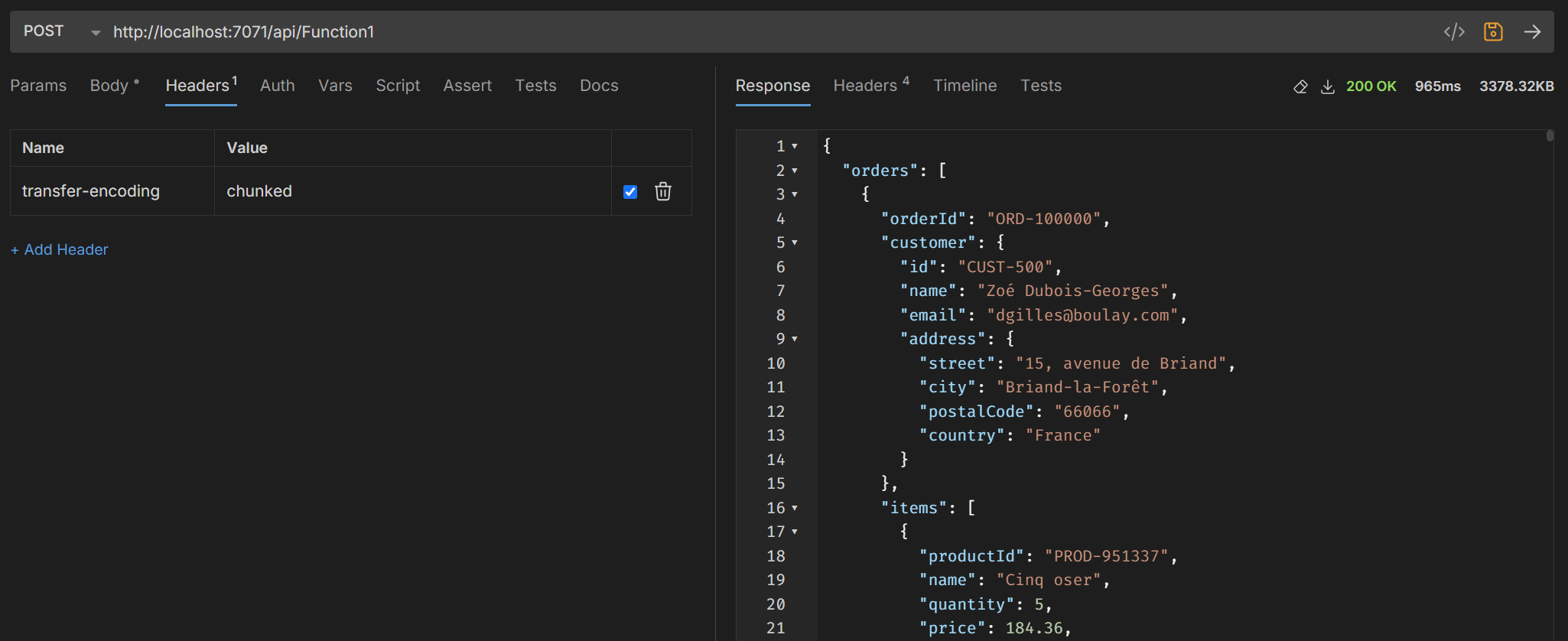Select the request Headers tab
The height and width of the screenshot is (641, 1568).
[x=201, y=86]
